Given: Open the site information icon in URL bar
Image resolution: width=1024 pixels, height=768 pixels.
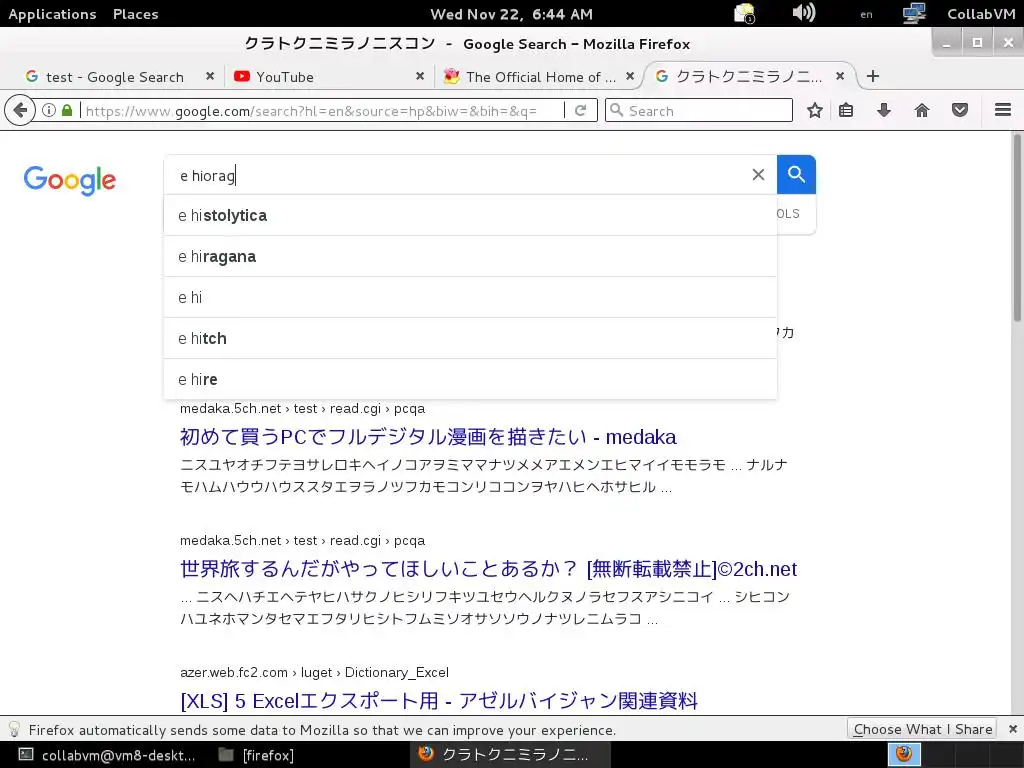Looking at the screenshot, I should coord(49,110).
